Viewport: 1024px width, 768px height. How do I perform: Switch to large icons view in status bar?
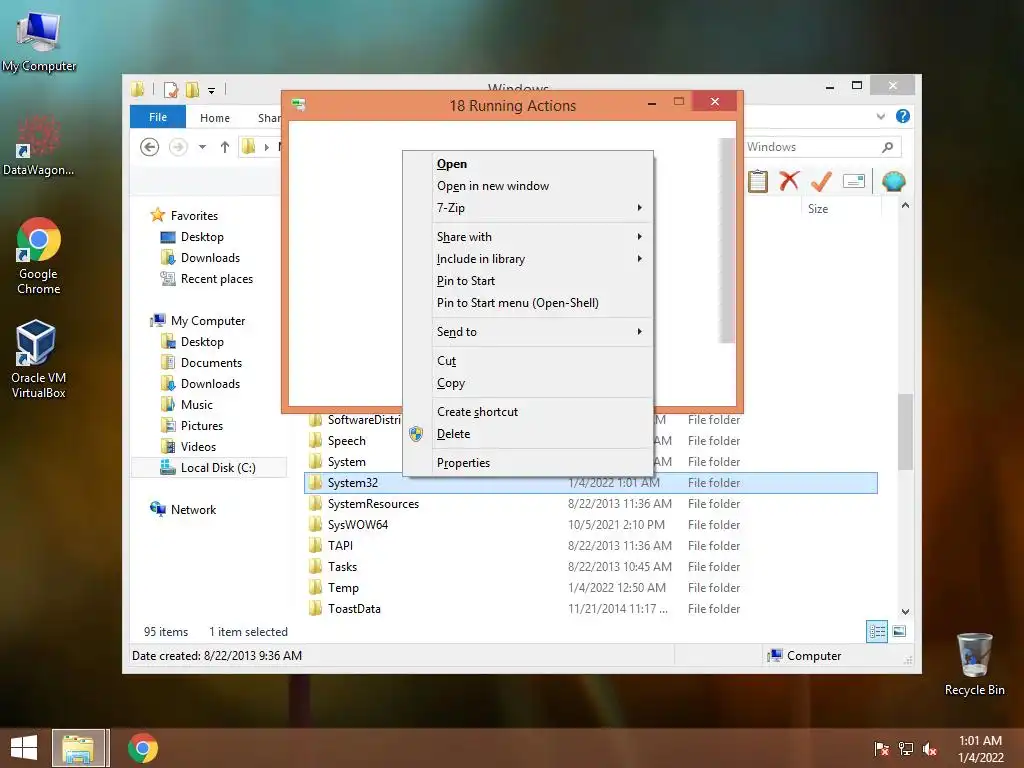899,631
